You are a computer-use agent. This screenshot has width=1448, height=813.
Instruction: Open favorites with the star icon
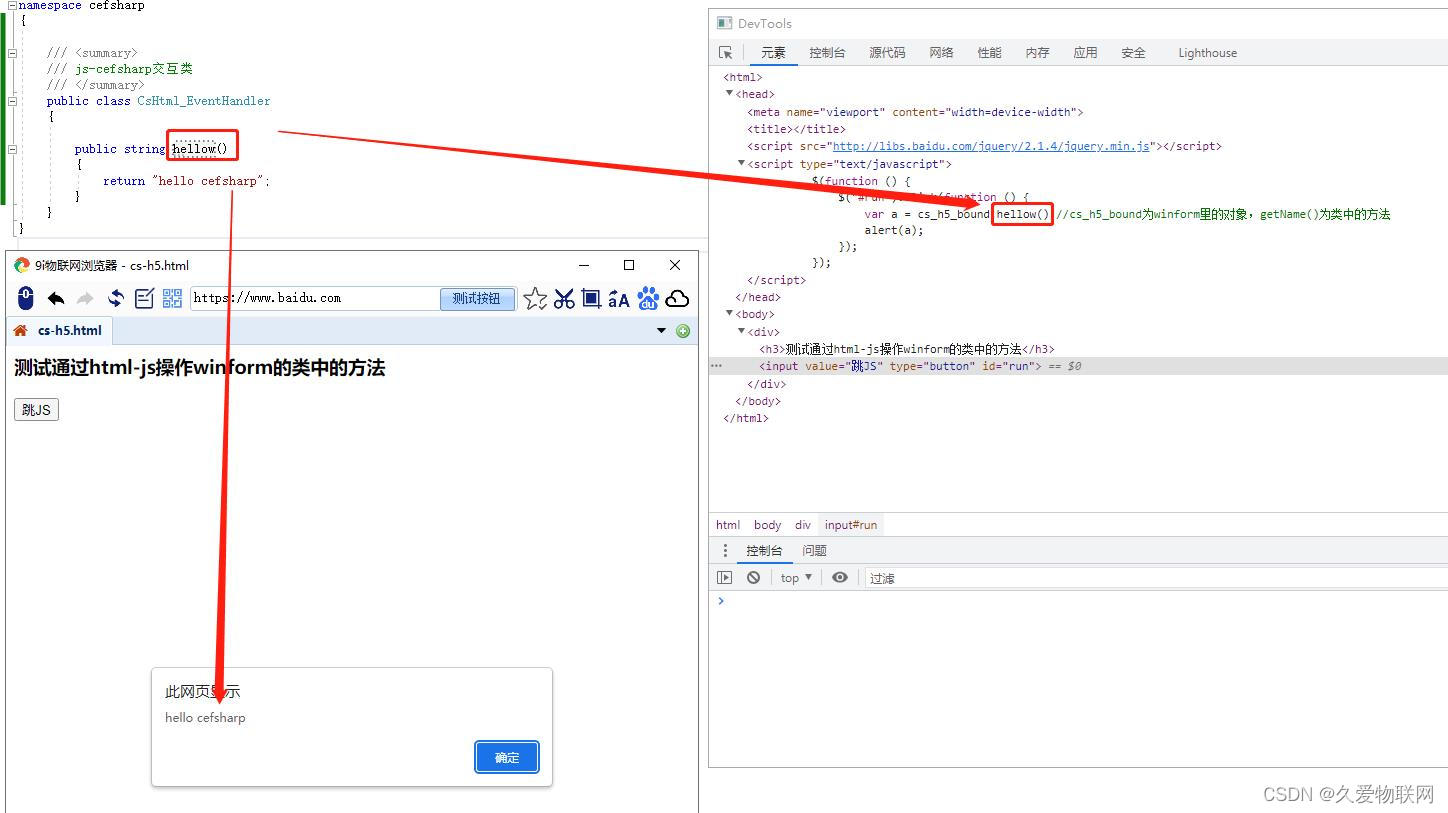pos(535,297)
